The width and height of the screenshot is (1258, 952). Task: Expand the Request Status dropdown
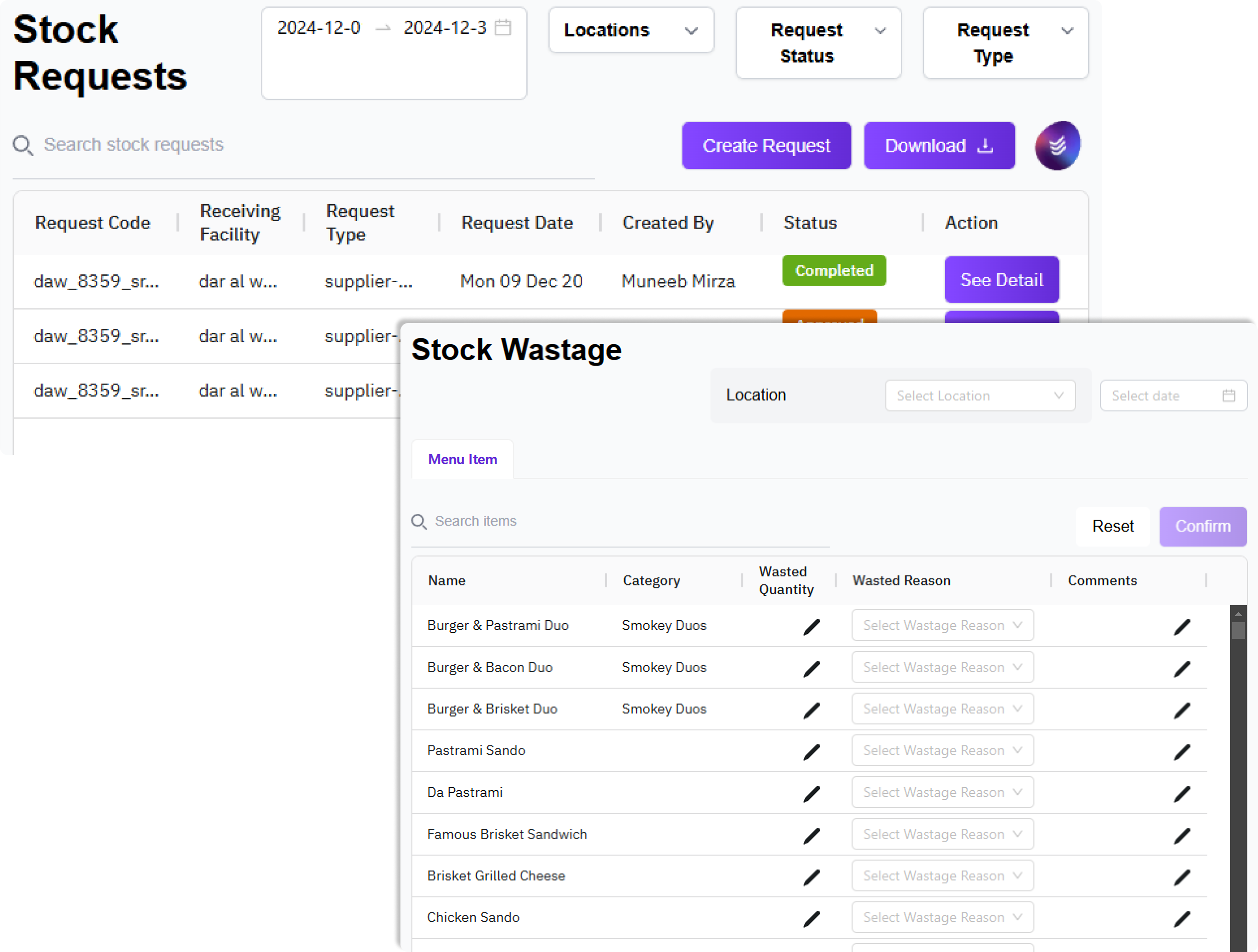pos(818,43)
